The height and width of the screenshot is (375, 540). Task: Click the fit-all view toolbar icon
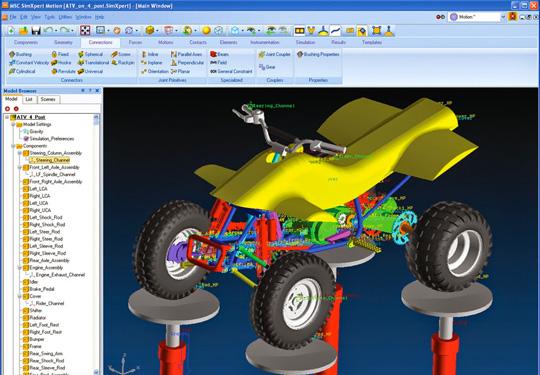point(85,30)
